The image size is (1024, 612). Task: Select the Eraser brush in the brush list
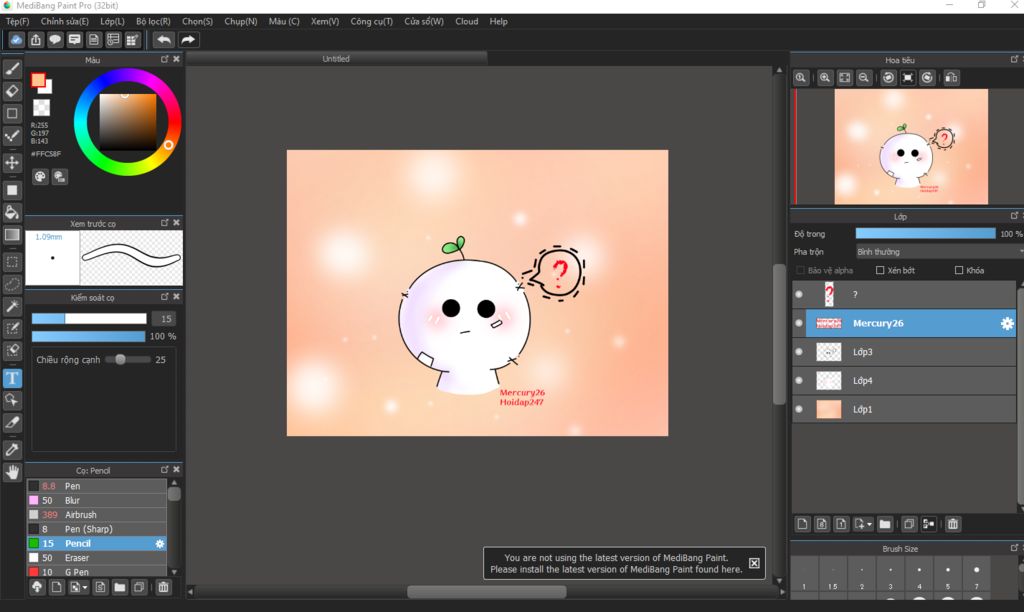tap(97, 558)
